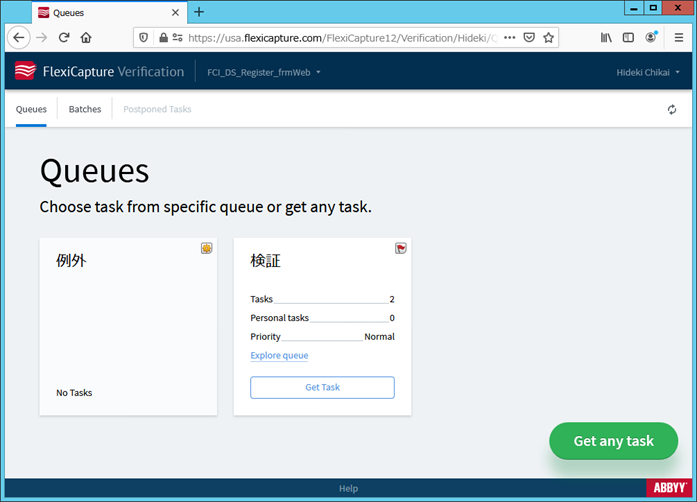Open site permissions icon in address bar

(x=177, y=38)
